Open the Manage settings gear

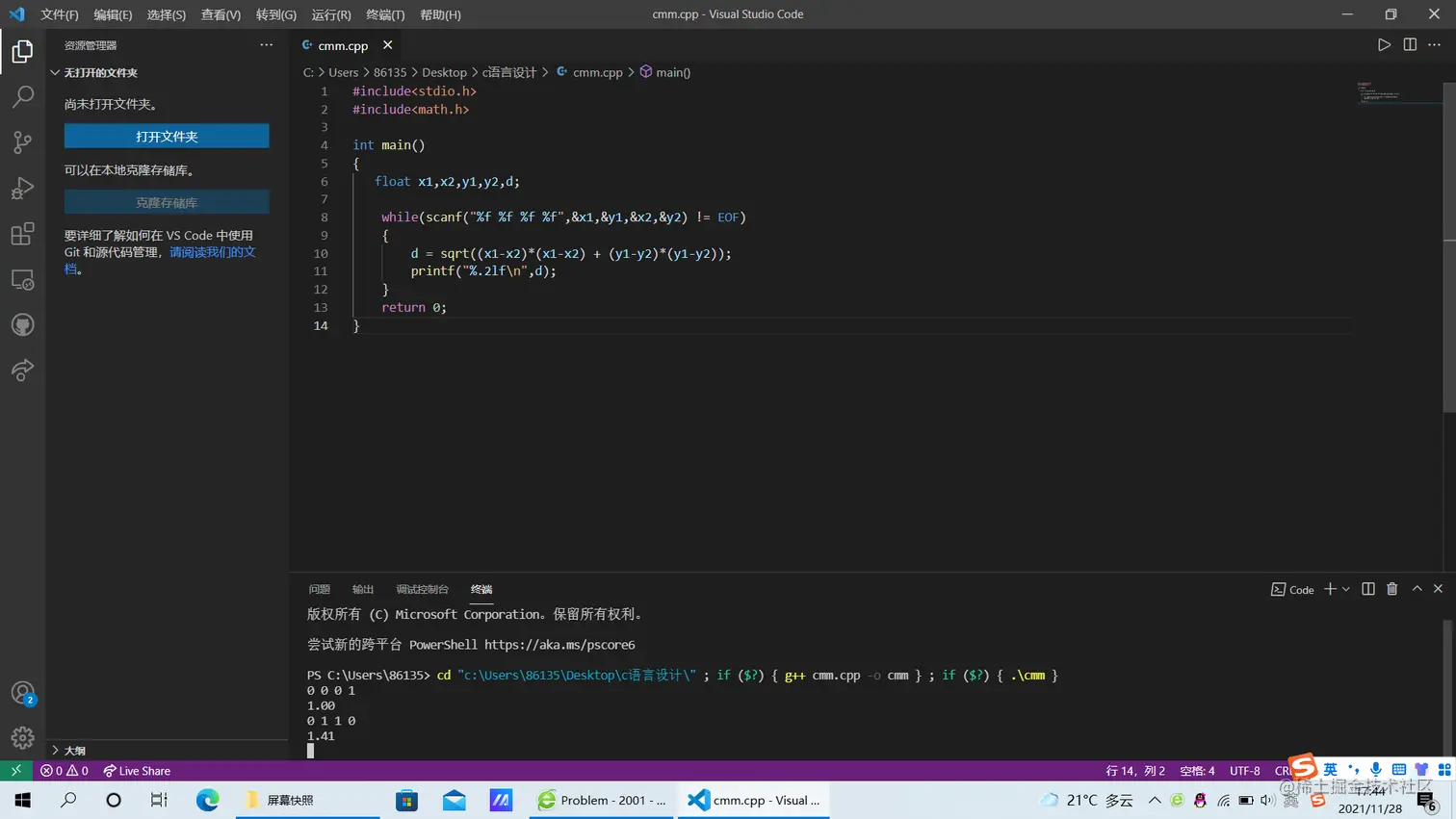pos(22,738)
